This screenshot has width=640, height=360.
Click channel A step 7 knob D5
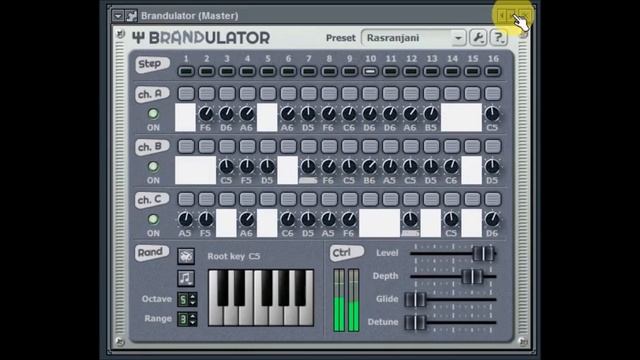click(308, 114)
